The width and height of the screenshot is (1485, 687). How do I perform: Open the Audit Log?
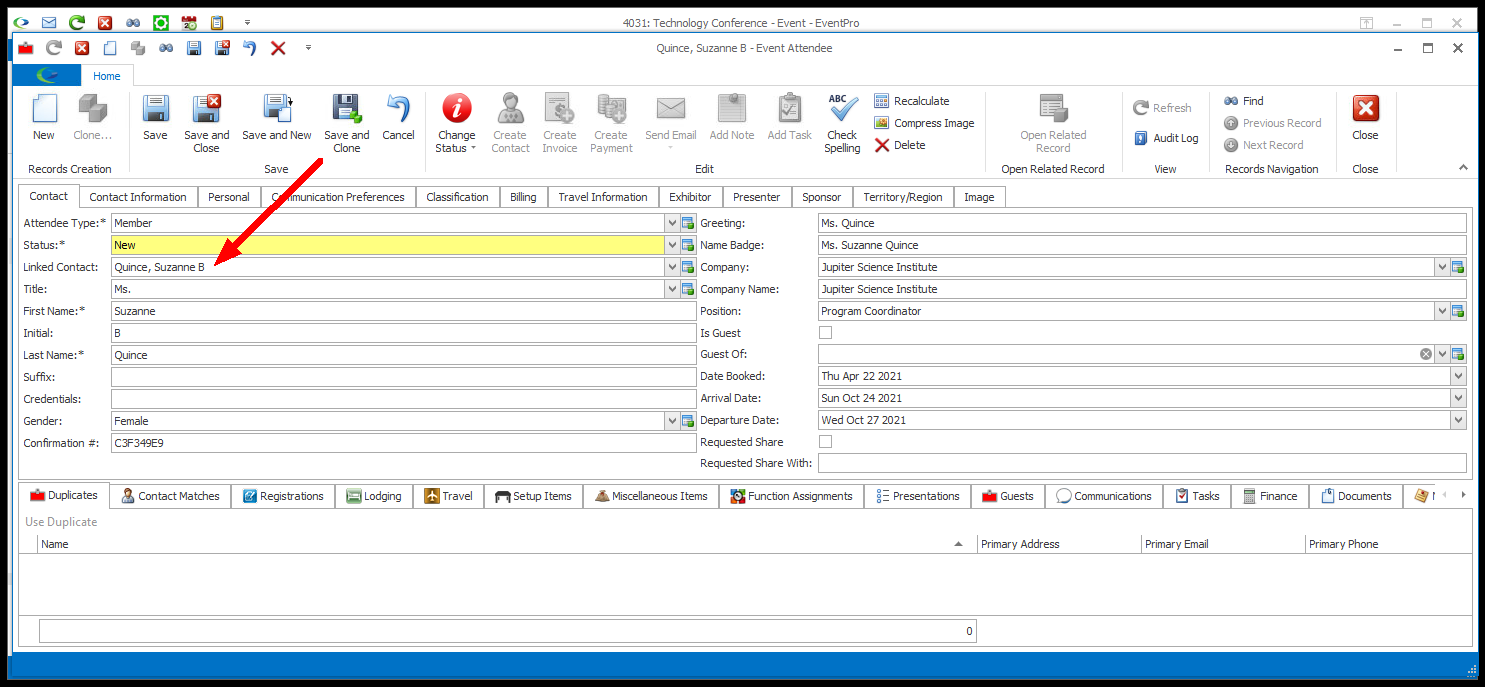coord(1166,138)
